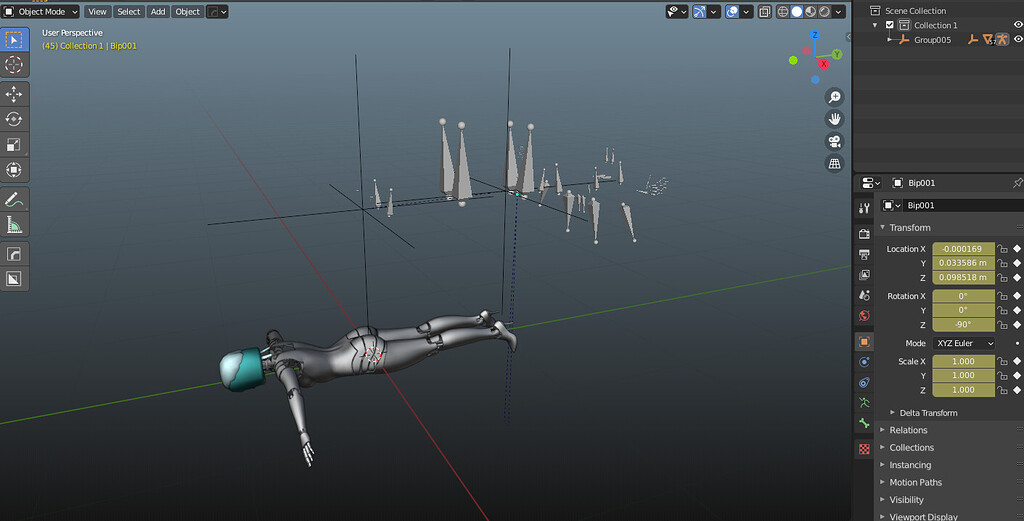Open the Physics properties tab
Screen dimensions: 1024x521
click(x=864, y=362)
